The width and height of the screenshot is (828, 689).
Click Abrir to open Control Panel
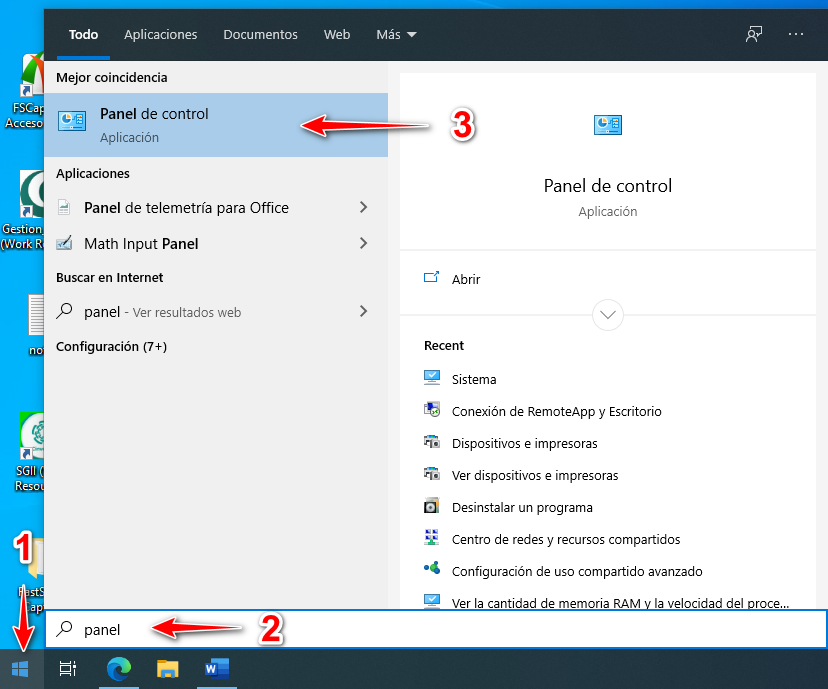pyautogui.click(x=466, y=279)
